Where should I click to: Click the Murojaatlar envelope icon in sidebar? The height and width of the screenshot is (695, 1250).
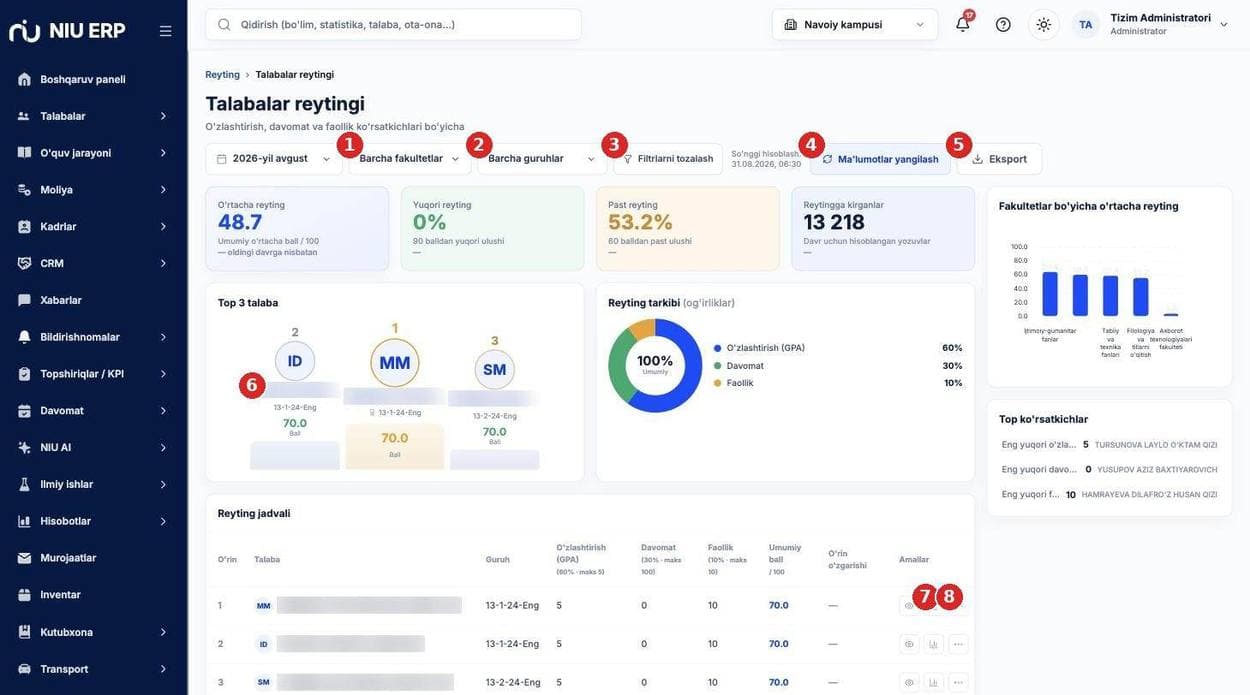pyautogui.click(x=24, y=558)
